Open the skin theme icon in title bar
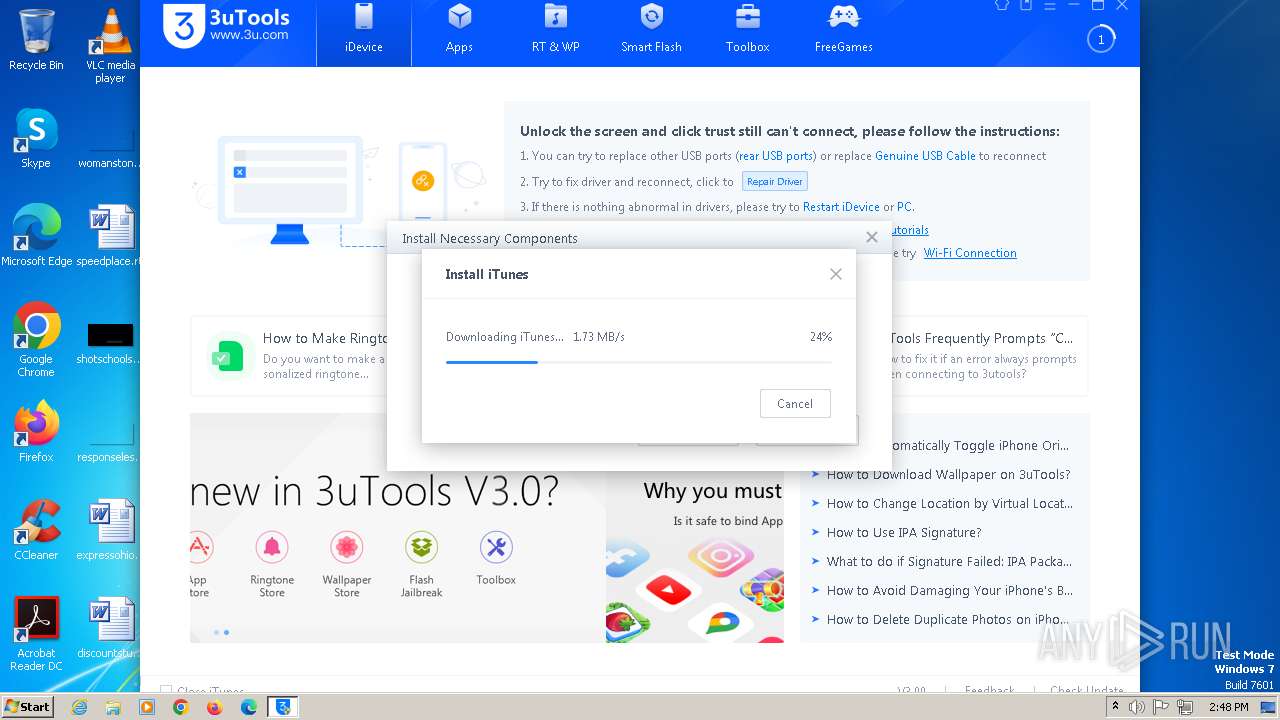Viewport: 1280px width, 720px height. pyautogui.click(x=1002, y=5)
